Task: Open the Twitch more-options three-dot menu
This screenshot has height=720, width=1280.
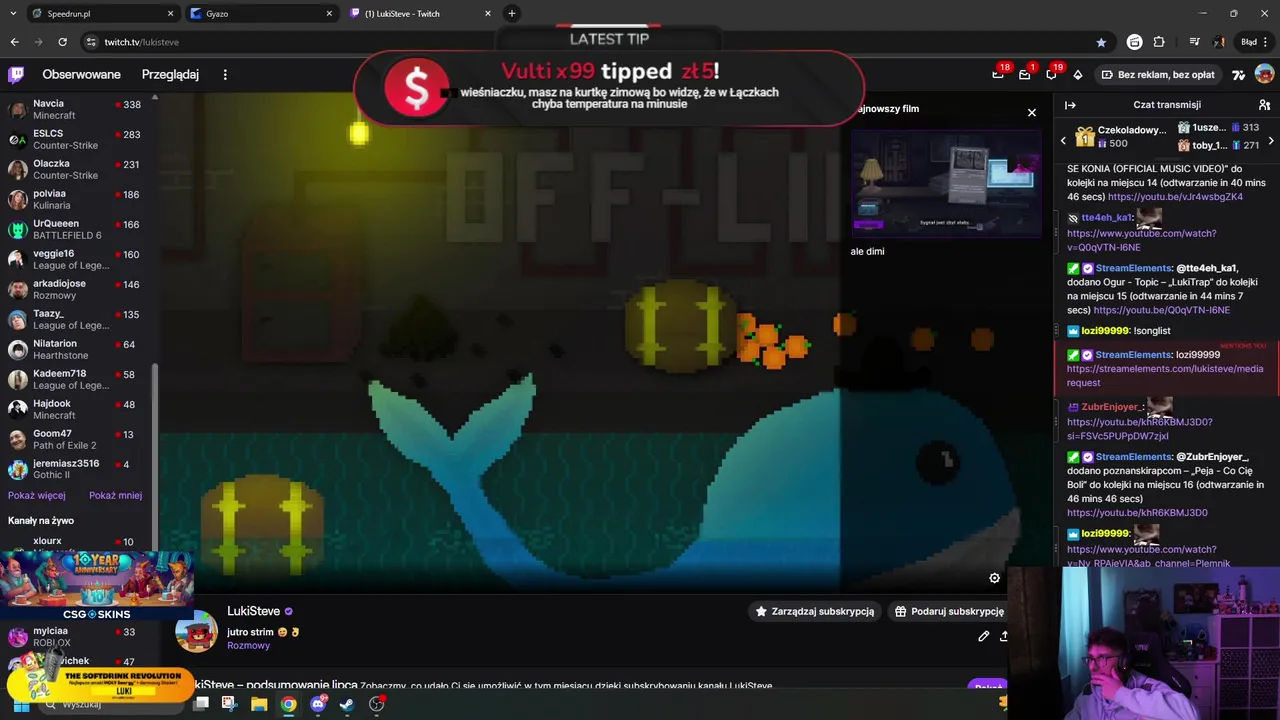Action: (225, 74)
